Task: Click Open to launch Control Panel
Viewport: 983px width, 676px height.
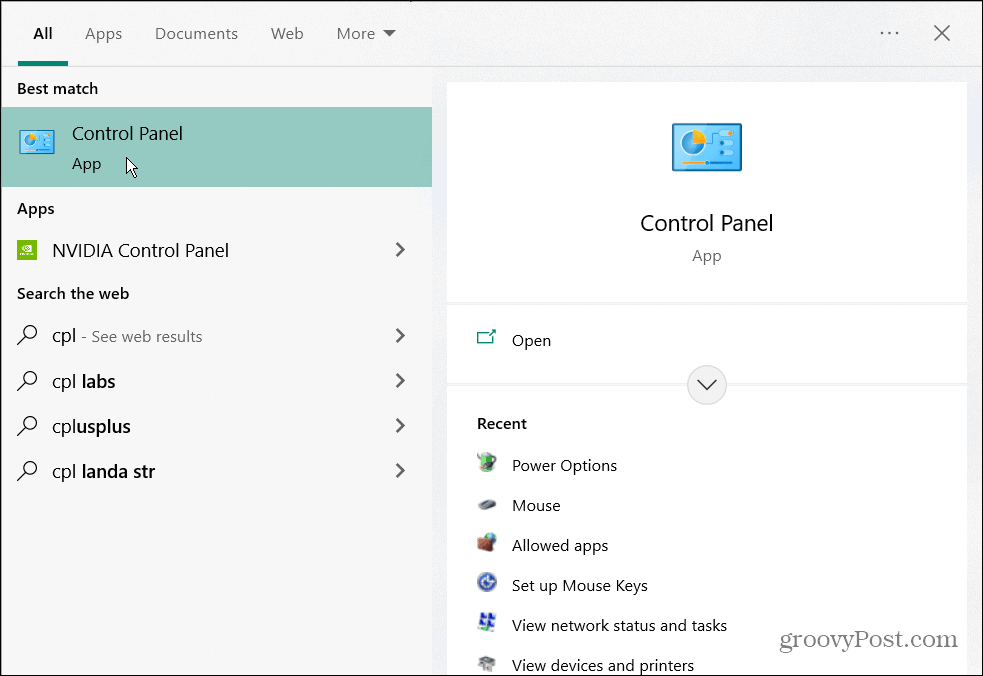Action: click(531, 340)
